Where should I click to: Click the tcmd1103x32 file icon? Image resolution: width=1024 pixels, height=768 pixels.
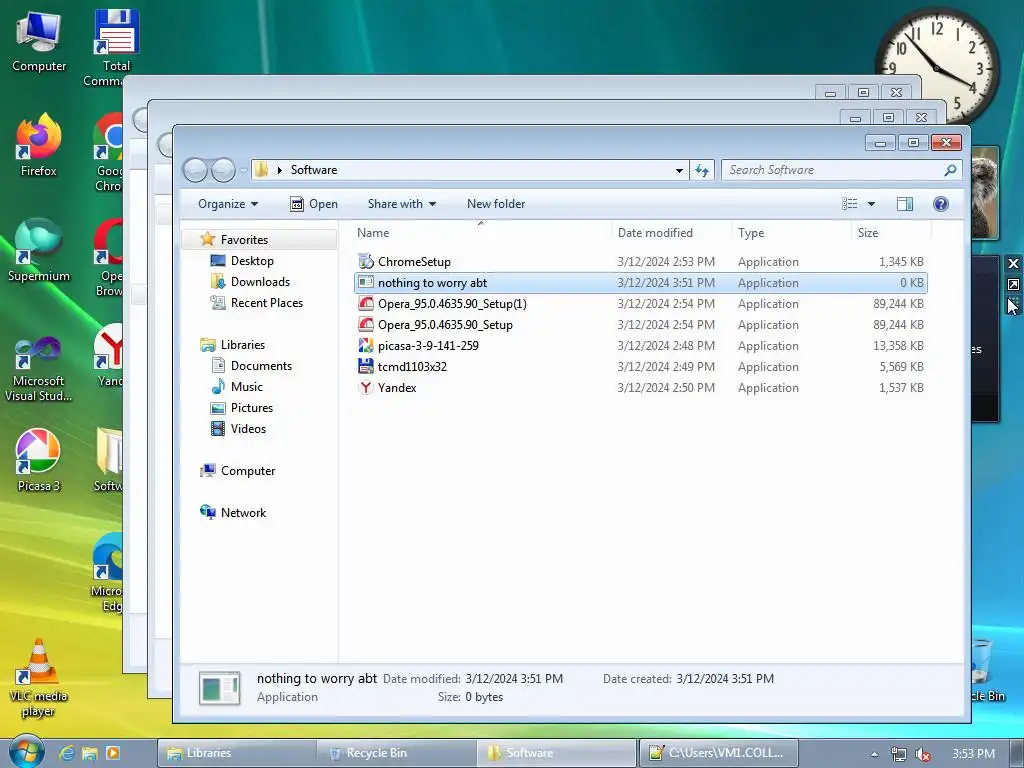coord(366,366)
